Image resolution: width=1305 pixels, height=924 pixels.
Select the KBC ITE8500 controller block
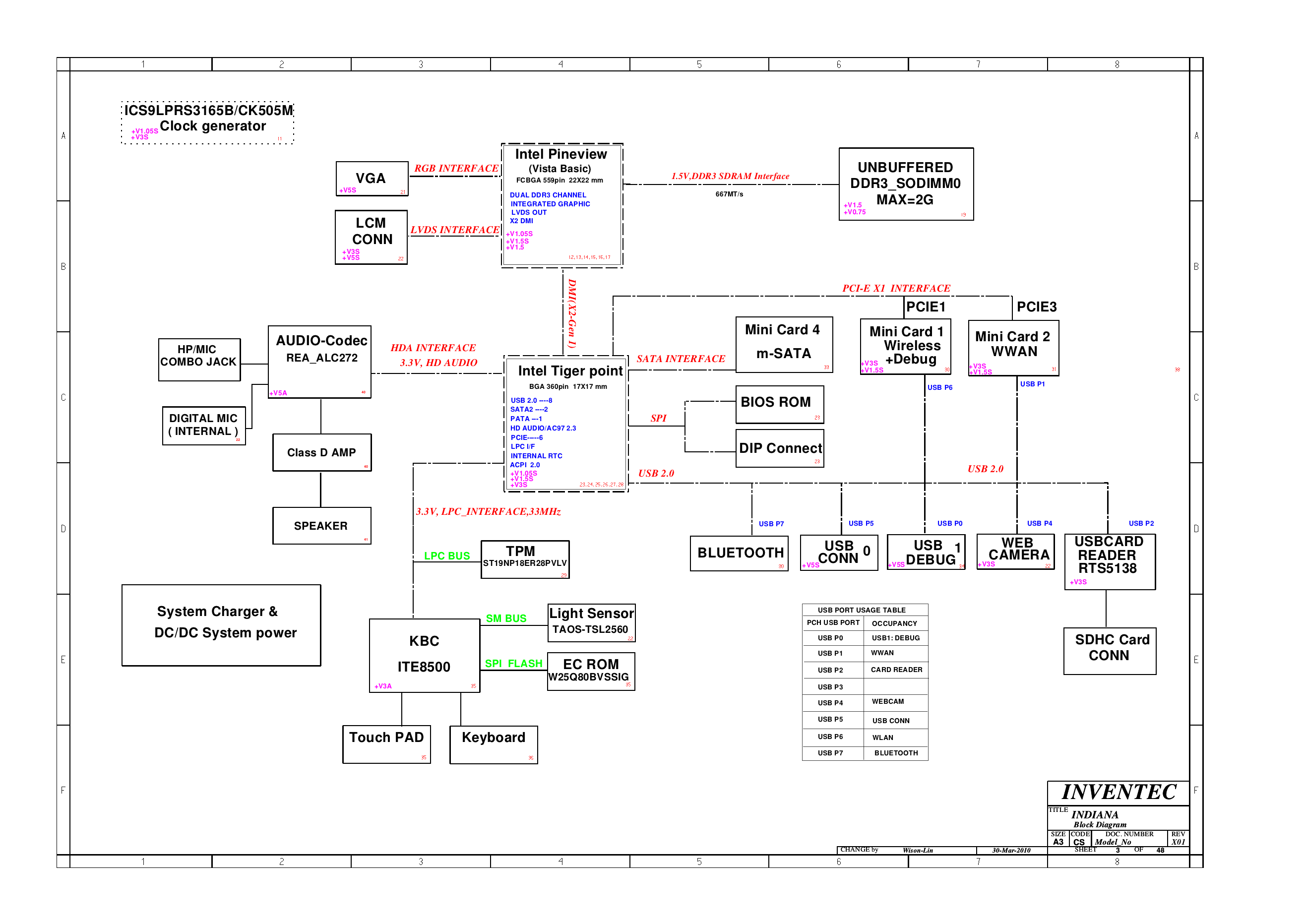[424, 655]
